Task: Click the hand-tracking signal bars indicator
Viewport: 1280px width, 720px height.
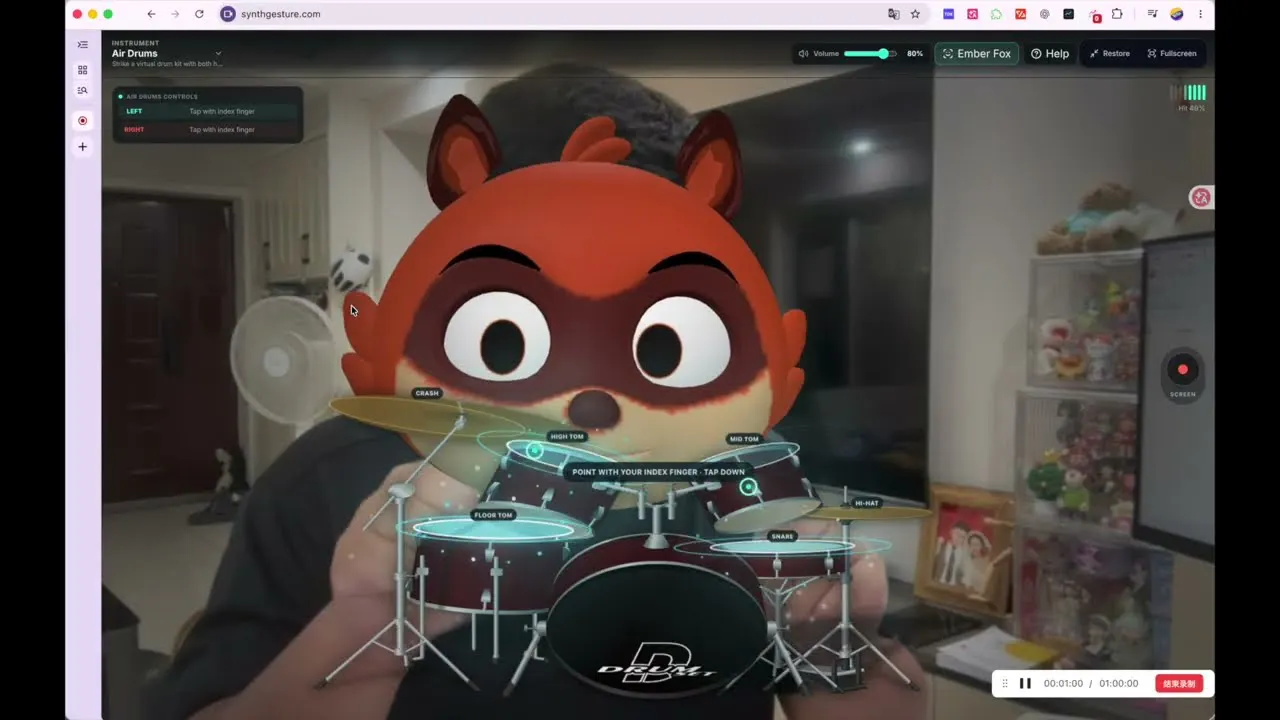Action: coord(1190,93)
